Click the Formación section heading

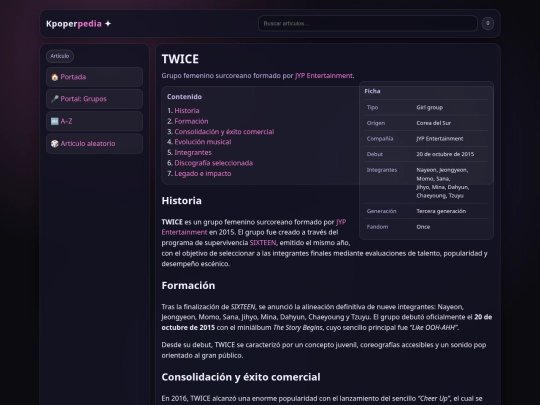pos(188,285)
